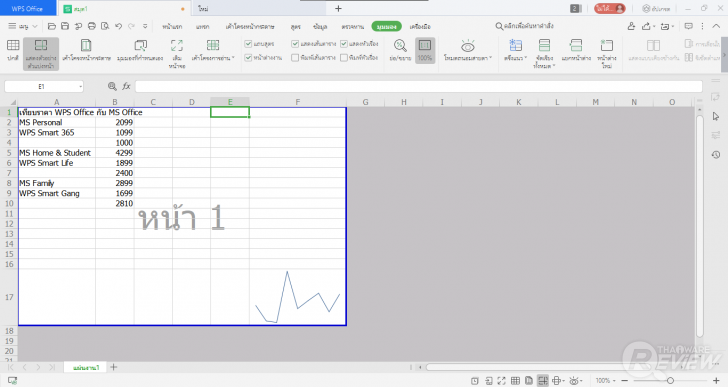Open the share export dropdown arrow
This screenshot has width=728, height=387.
click(654, 26)
